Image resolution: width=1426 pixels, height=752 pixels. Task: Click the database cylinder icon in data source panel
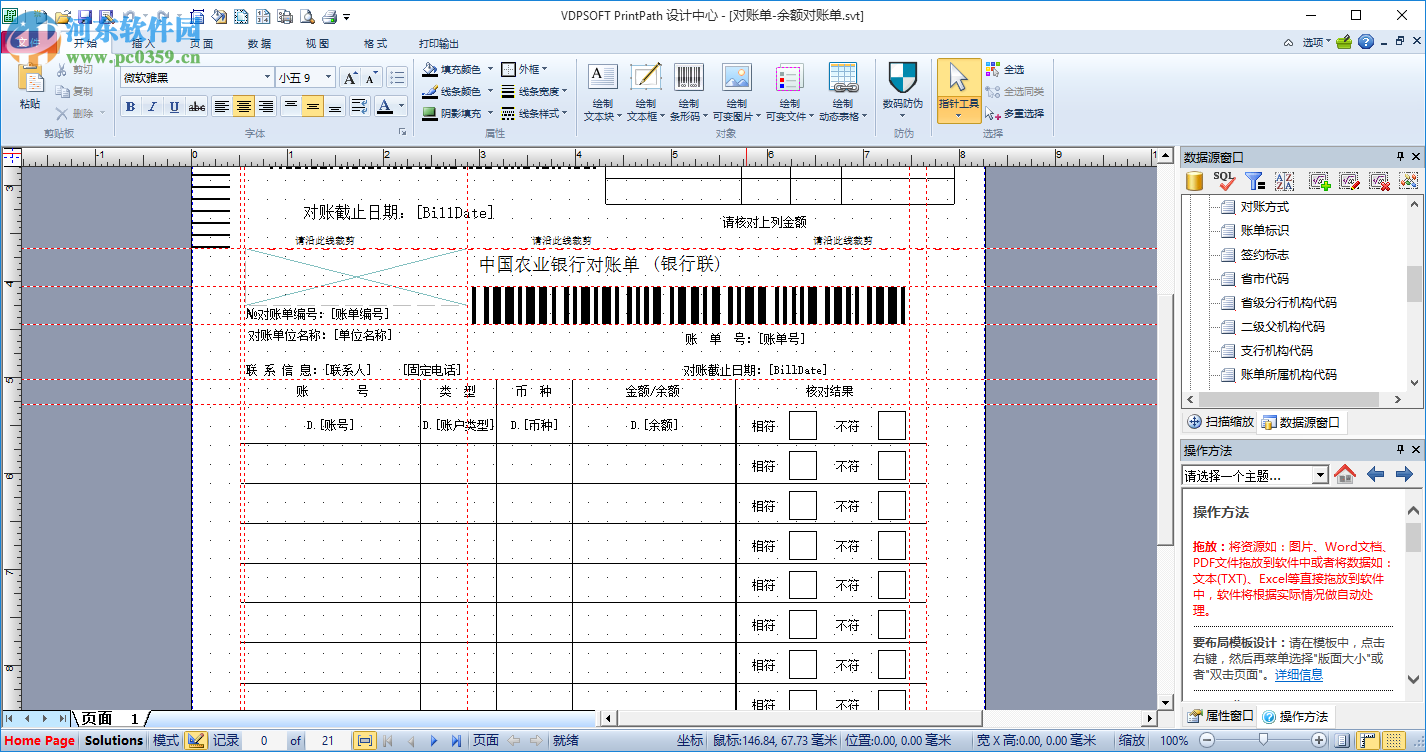coord(1194,181)
